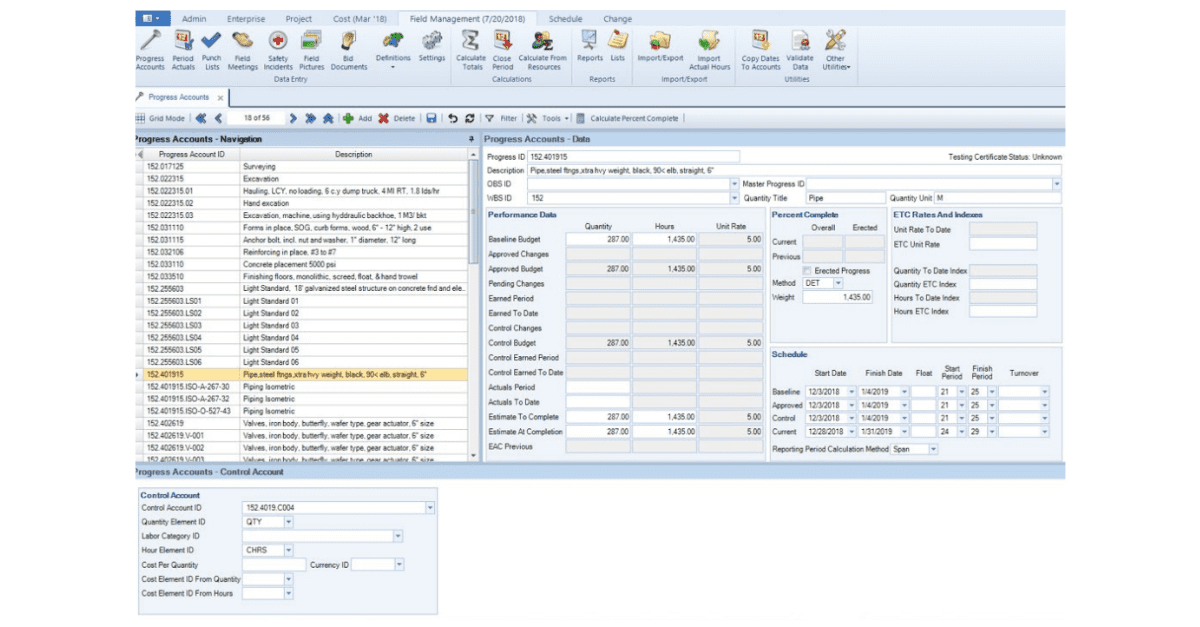Run Validate Data utility
This screenshot has height=627, width=1200.
click(x=801, y=49)
